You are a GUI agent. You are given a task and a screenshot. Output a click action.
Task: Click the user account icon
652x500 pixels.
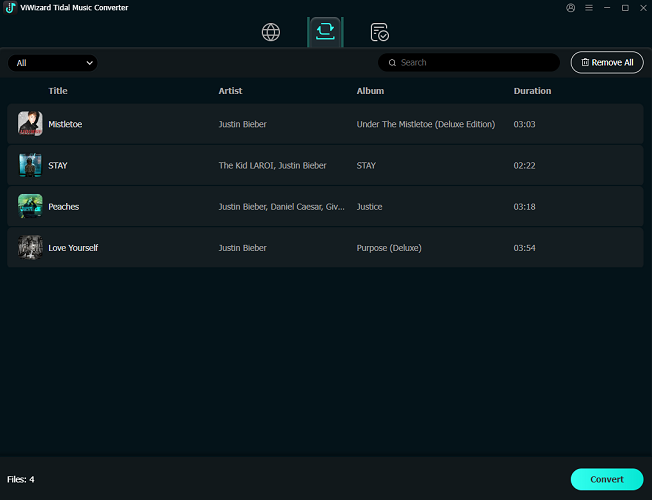coord(570,8)
